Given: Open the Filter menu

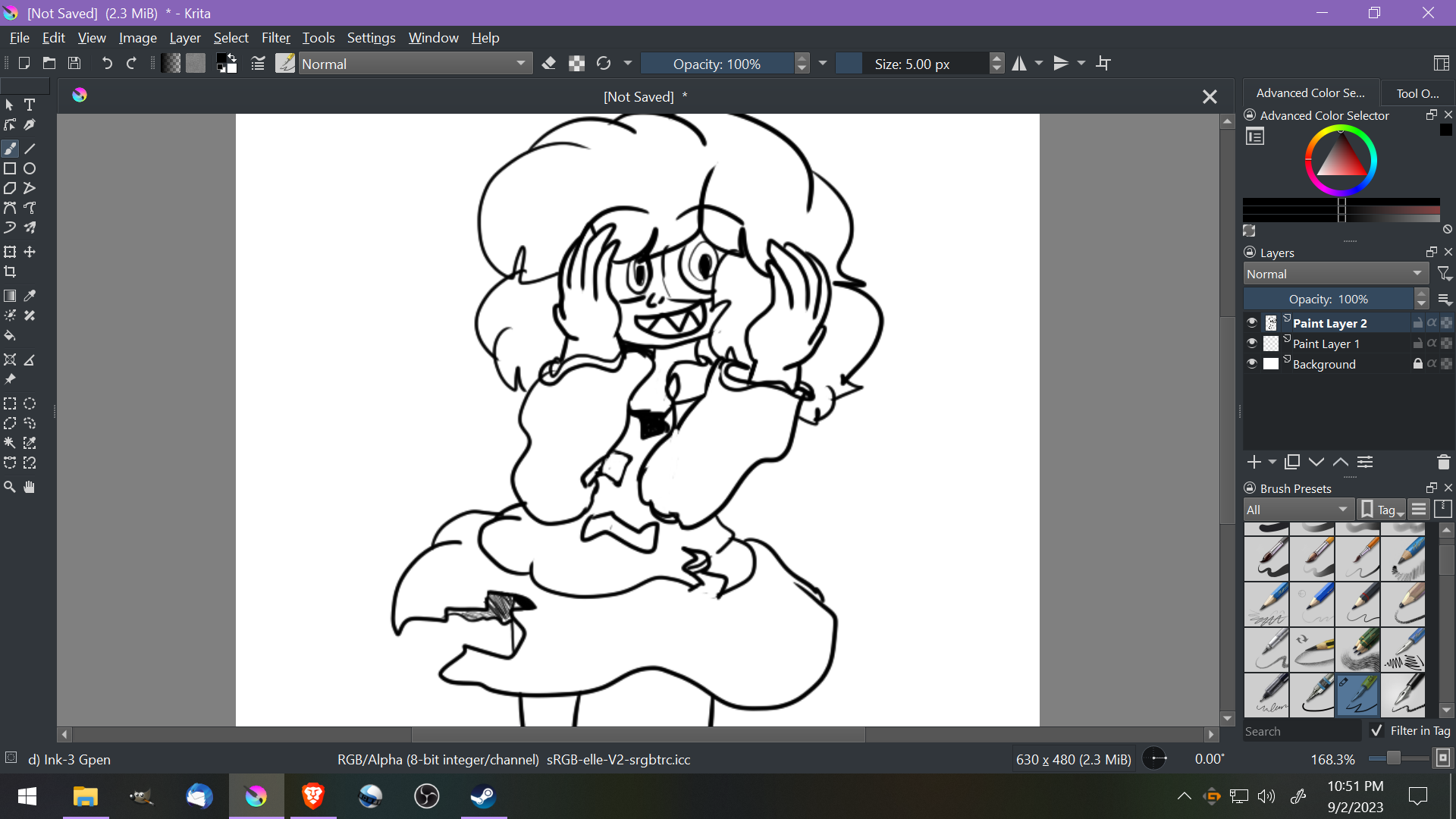Looking at the screenshot, I should click(x=275, y=38).
